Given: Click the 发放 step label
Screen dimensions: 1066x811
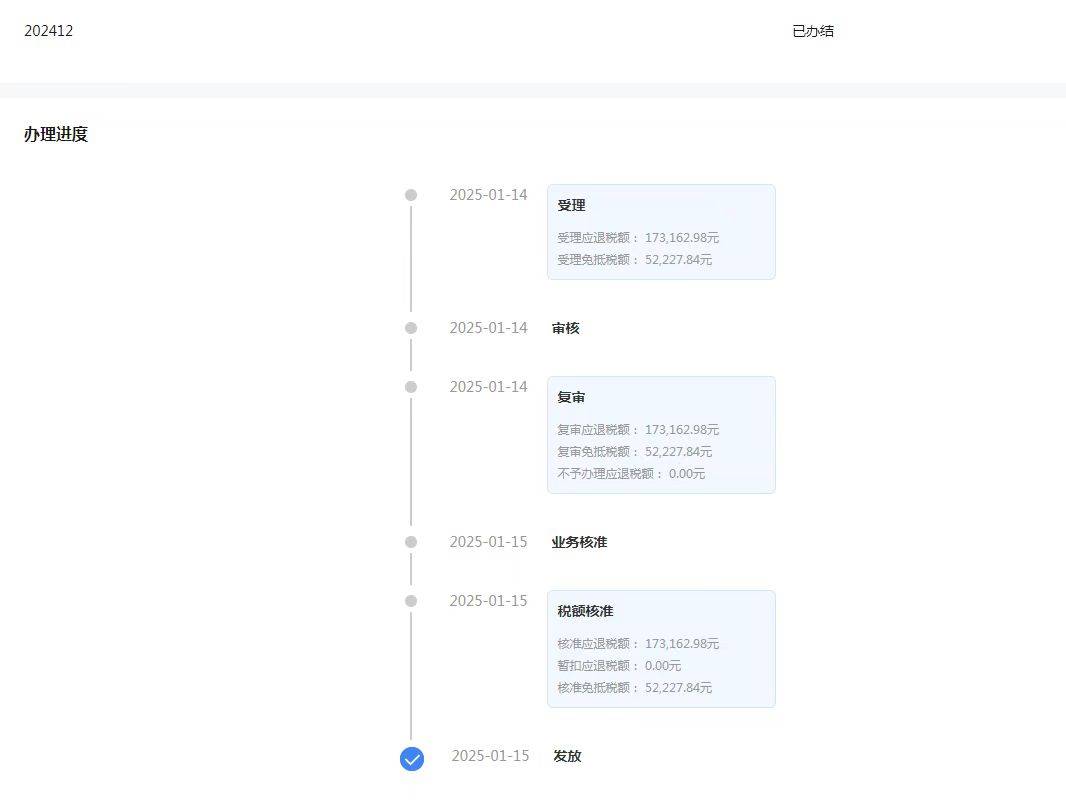Looking at the screenshot, I should pos(567,756).
